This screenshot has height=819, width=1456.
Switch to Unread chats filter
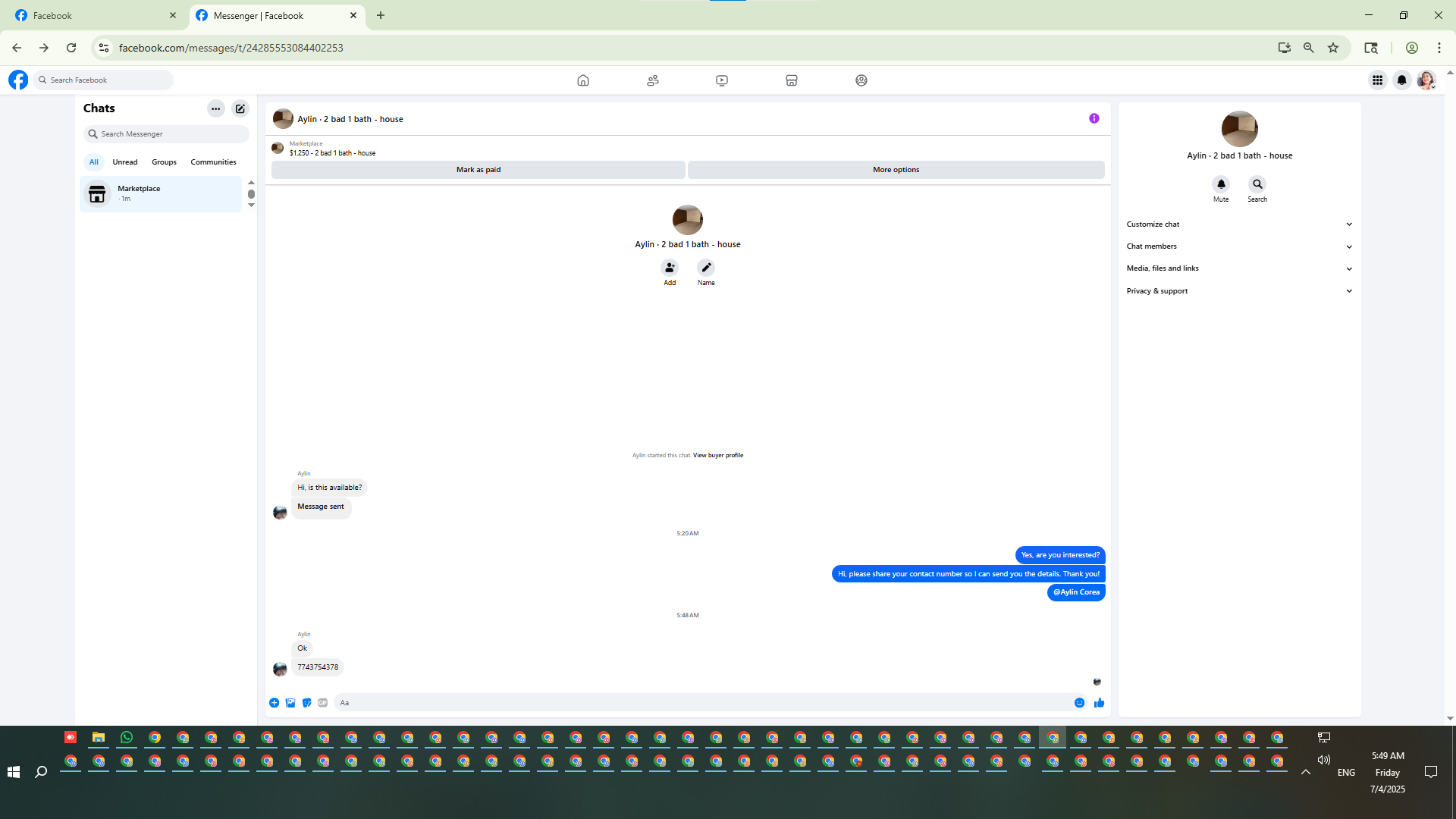tap(125, 162)
